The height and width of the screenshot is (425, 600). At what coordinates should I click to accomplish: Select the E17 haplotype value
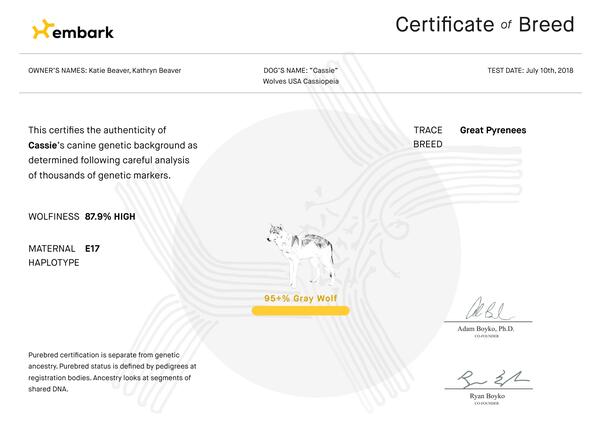(x=93, y=246)
